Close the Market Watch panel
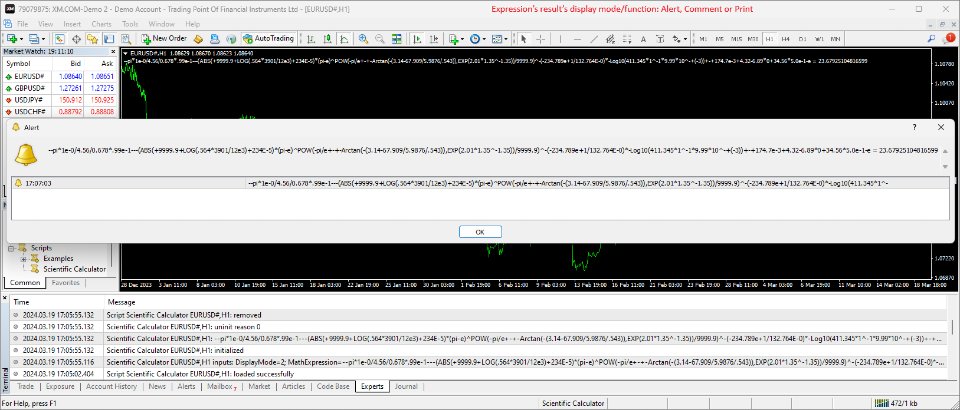The width and height of the screenshot is (960, 410). click(113, 53)
